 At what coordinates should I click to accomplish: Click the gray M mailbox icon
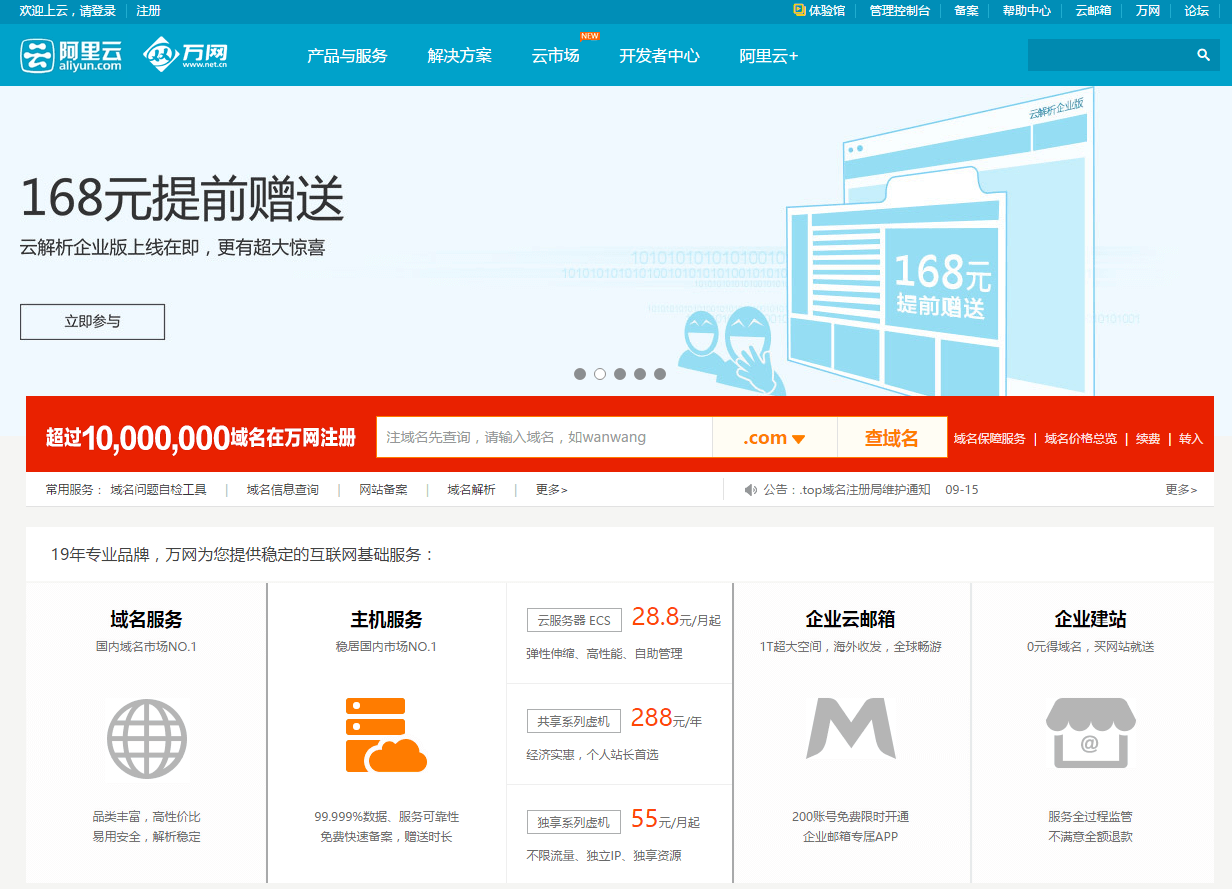point(851,728)
